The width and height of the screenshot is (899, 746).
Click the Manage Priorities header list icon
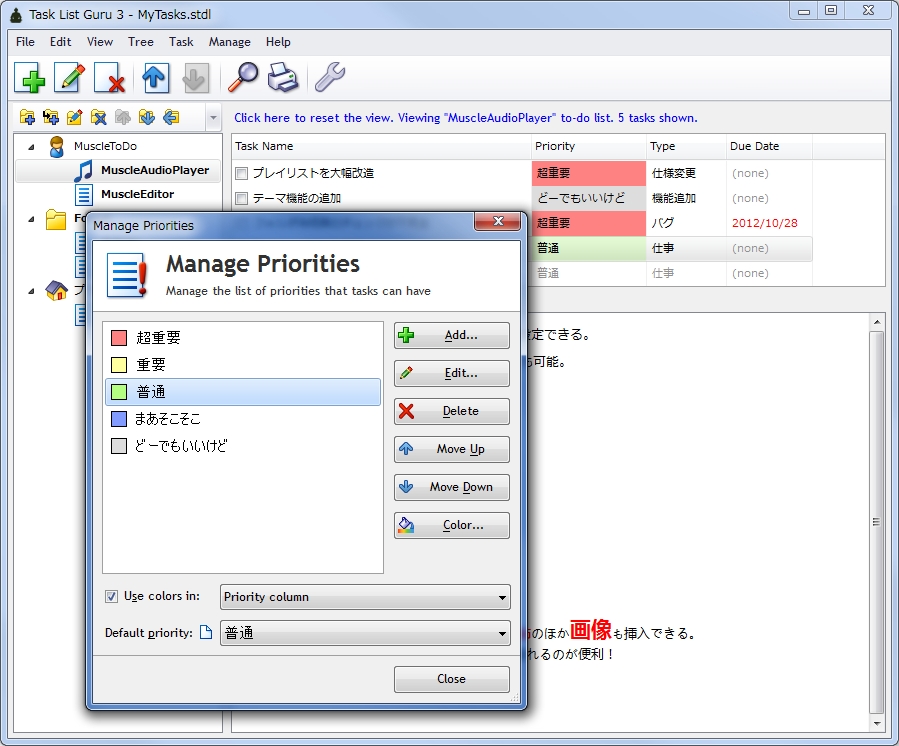tap(127, 275)
